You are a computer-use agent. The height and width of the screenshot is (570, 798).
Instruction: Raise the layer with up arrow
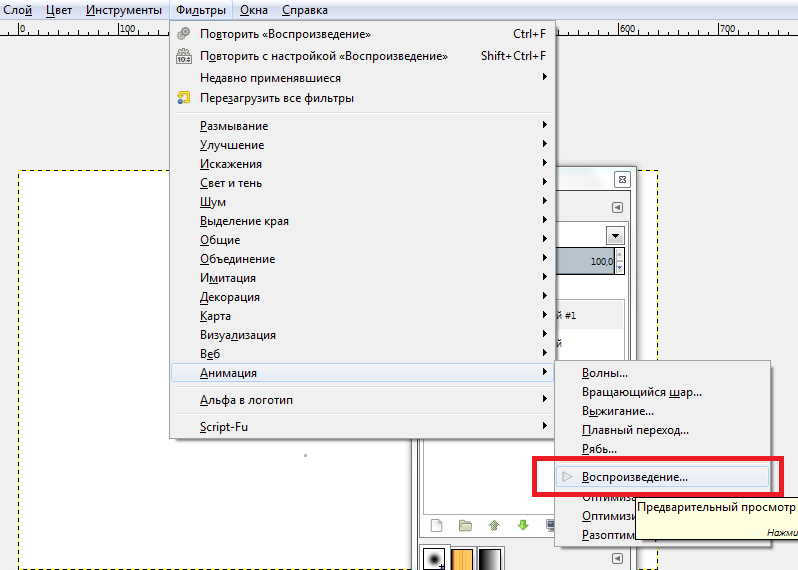(494, 526)
